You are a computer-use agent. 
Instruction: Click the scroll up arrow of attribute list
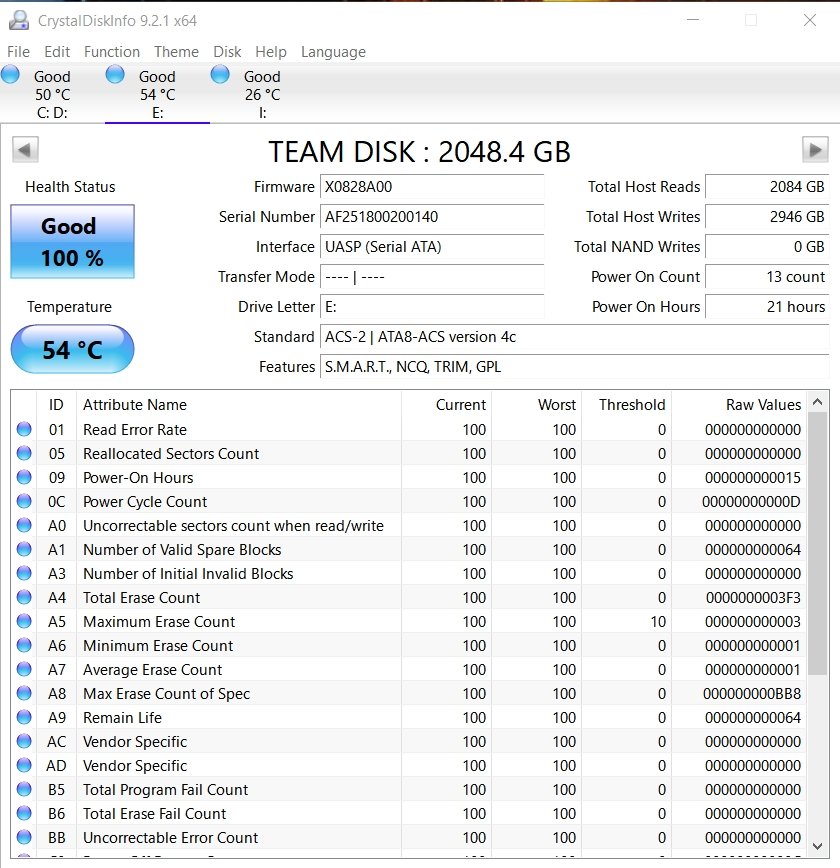[817, 403]
